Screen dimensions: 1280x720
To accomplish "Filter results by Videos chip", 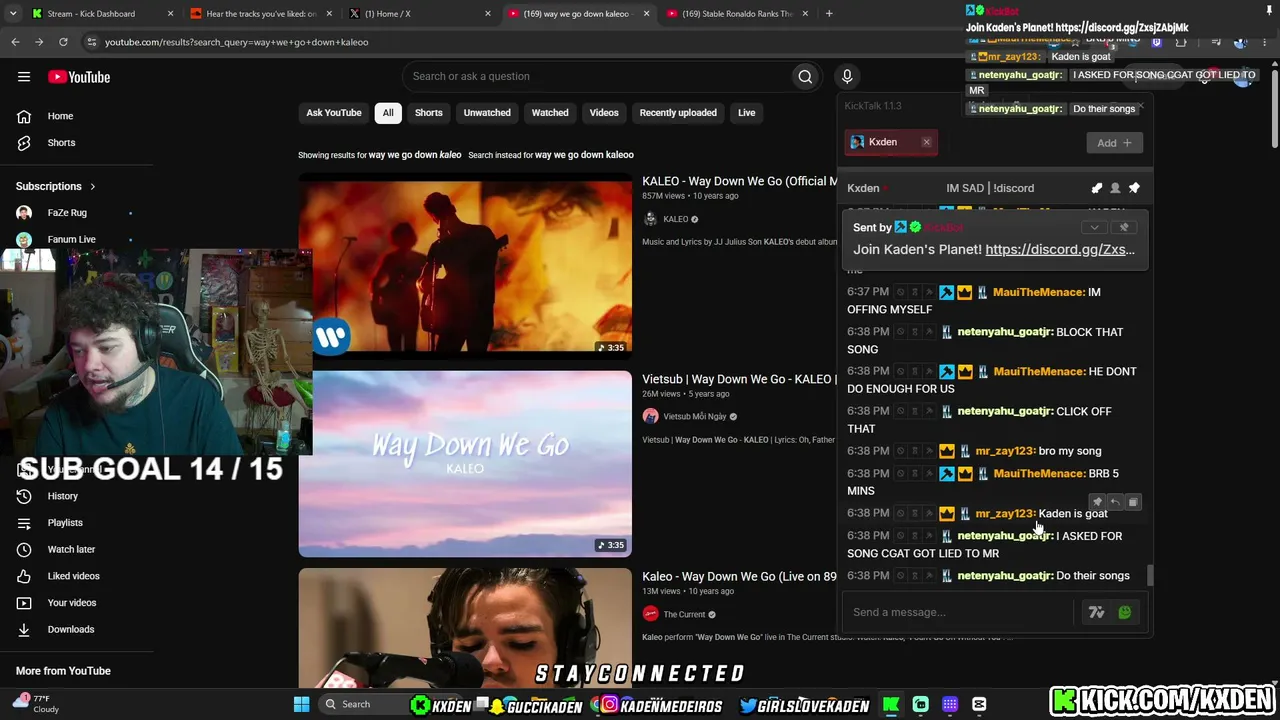I will (604, 113).
